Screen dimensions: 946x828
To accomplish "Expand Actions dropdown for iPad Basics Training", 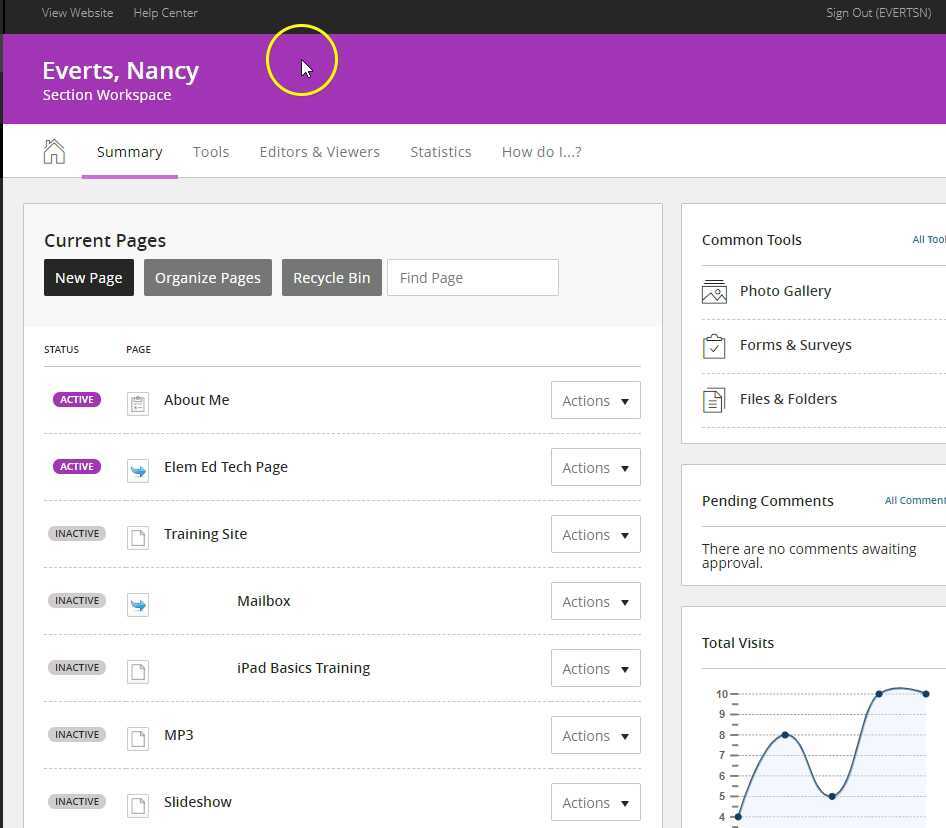I will tap(595, 669).
